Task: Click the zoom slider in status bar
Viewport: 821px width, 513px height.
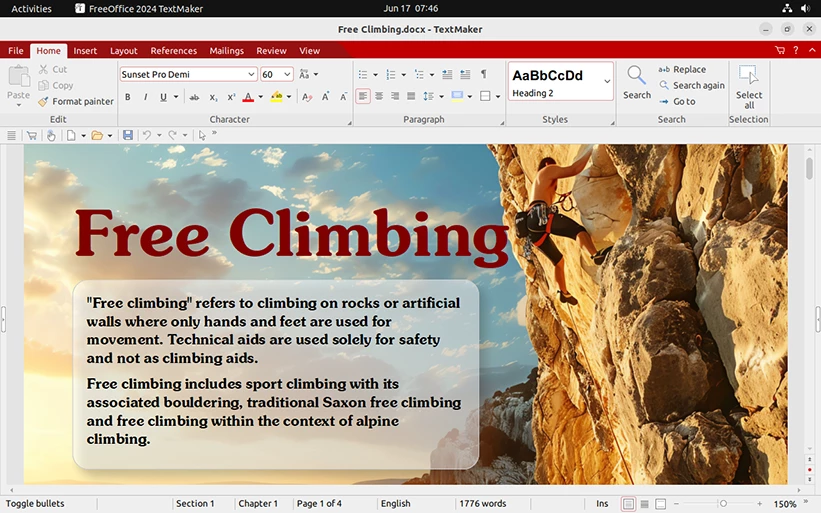Action: point(723,504)
